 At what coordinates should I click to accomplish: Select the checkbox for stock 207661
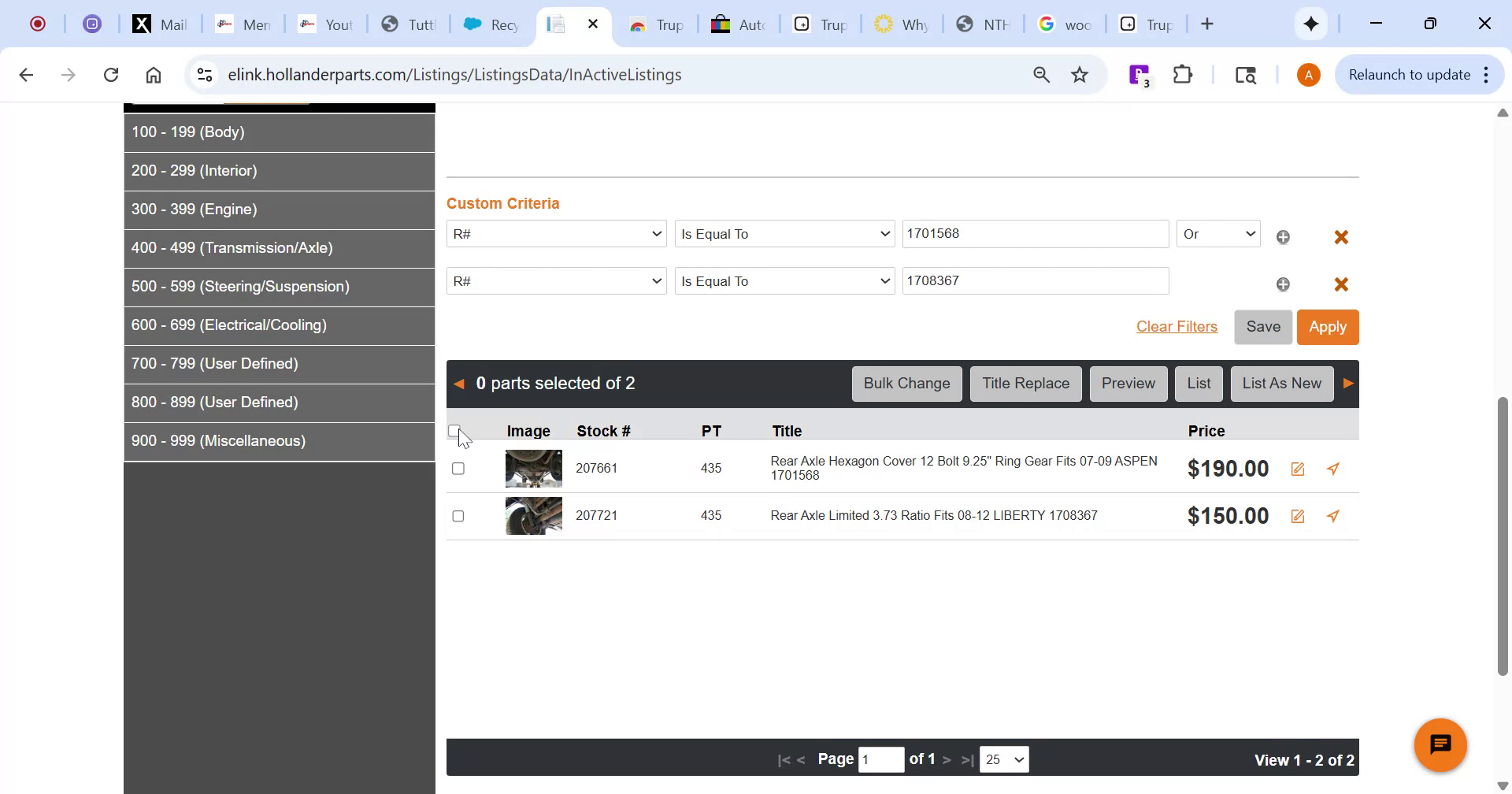tap(459, 468)
